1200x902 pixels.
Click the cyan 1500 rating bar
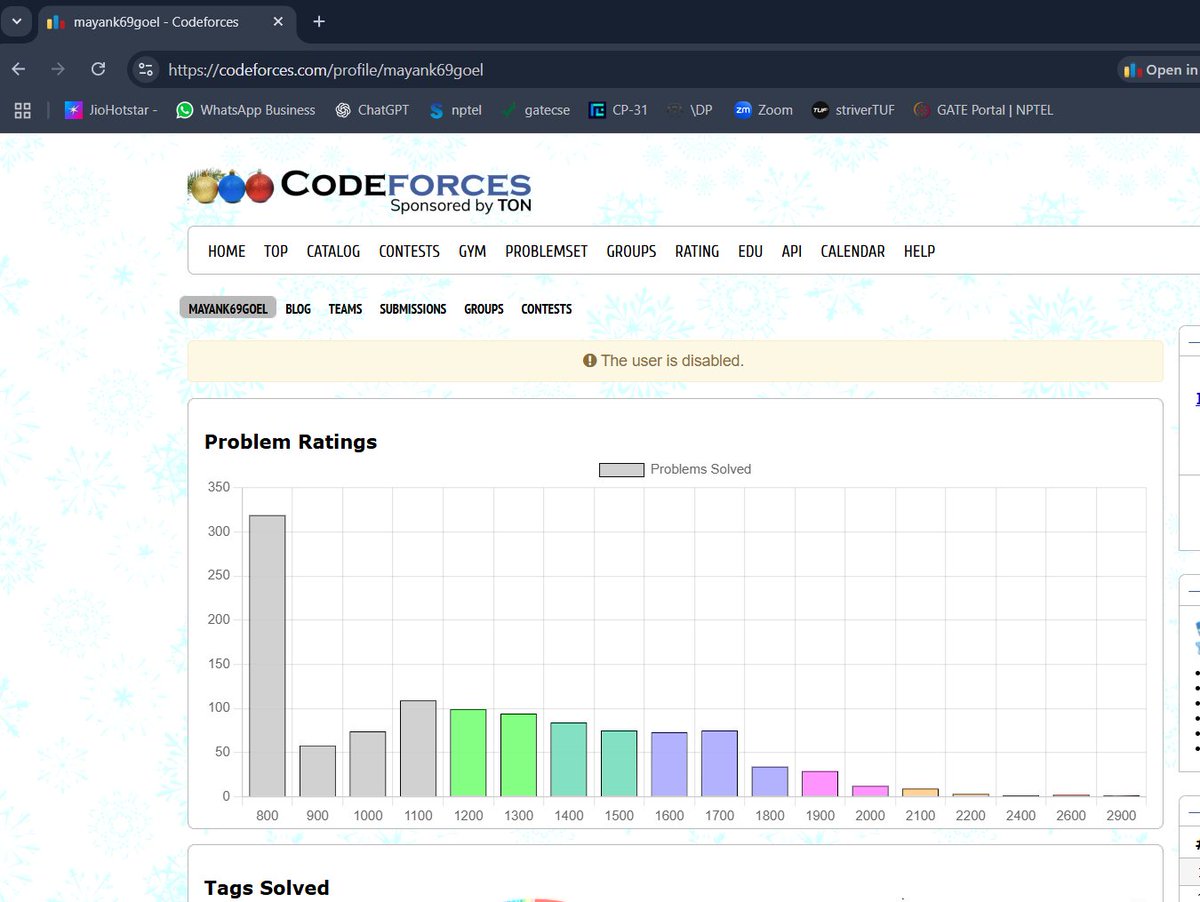point(619,764)
